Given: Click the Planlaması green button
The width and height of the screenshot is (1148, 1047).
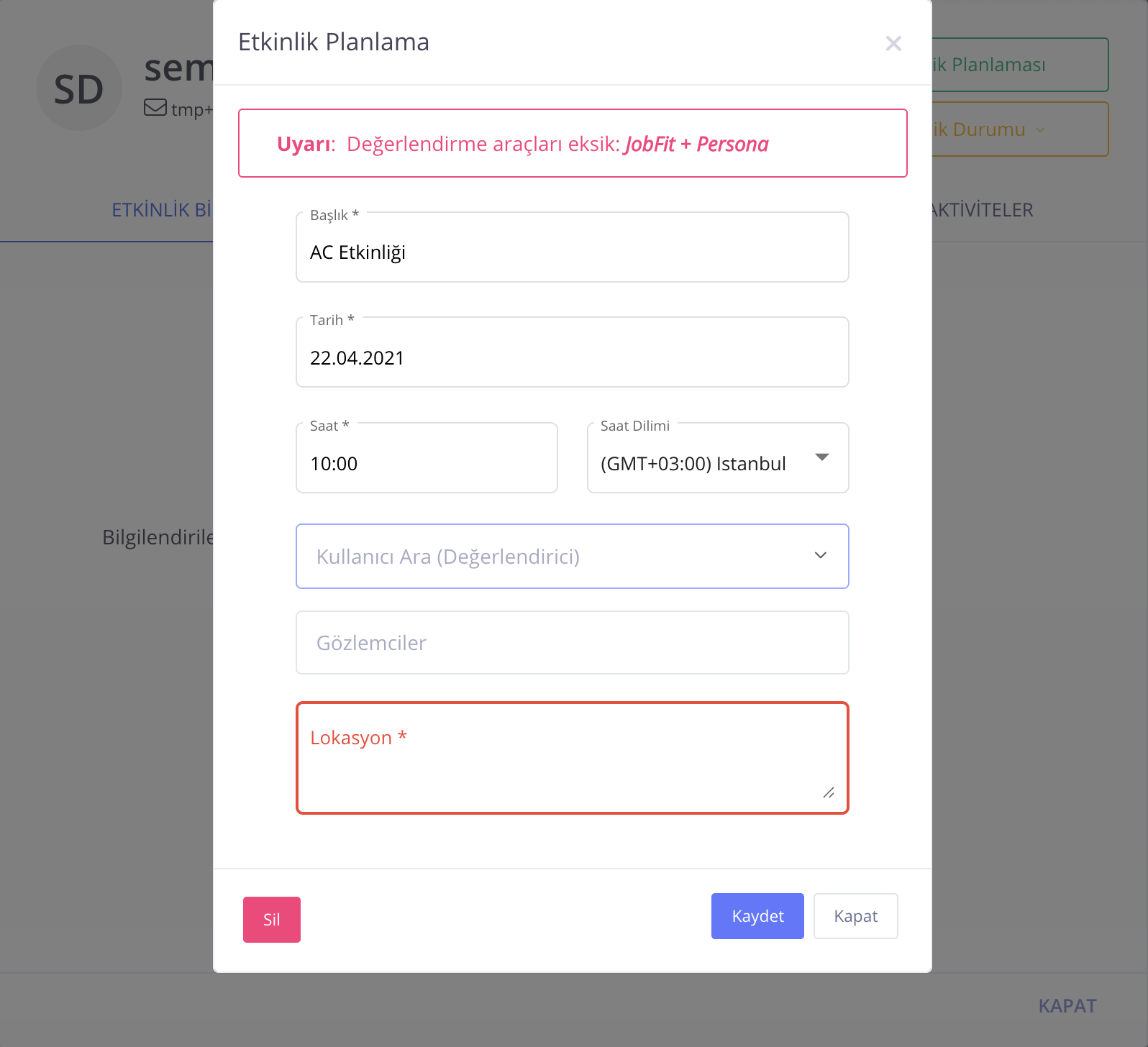Looking at the screenshot, I should [x=1019, y=65].
